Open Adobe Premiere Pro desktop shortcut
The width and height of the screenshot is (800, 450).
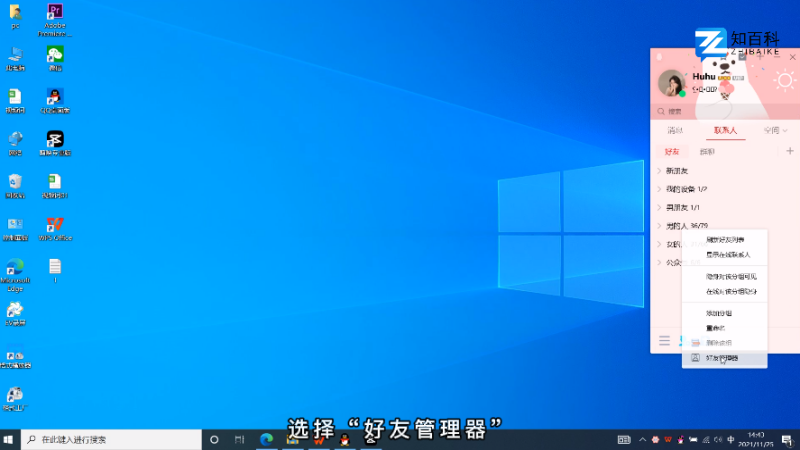click(55, 15)
